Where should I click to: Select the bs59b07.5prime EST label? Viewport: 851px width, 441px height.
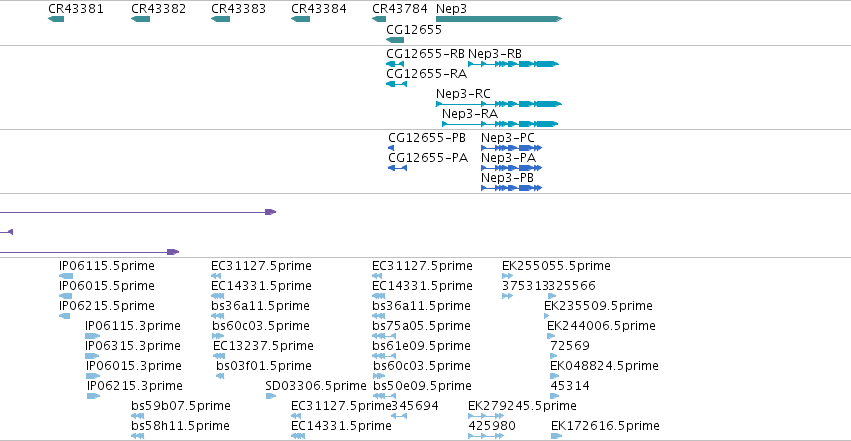pos(181,406)
